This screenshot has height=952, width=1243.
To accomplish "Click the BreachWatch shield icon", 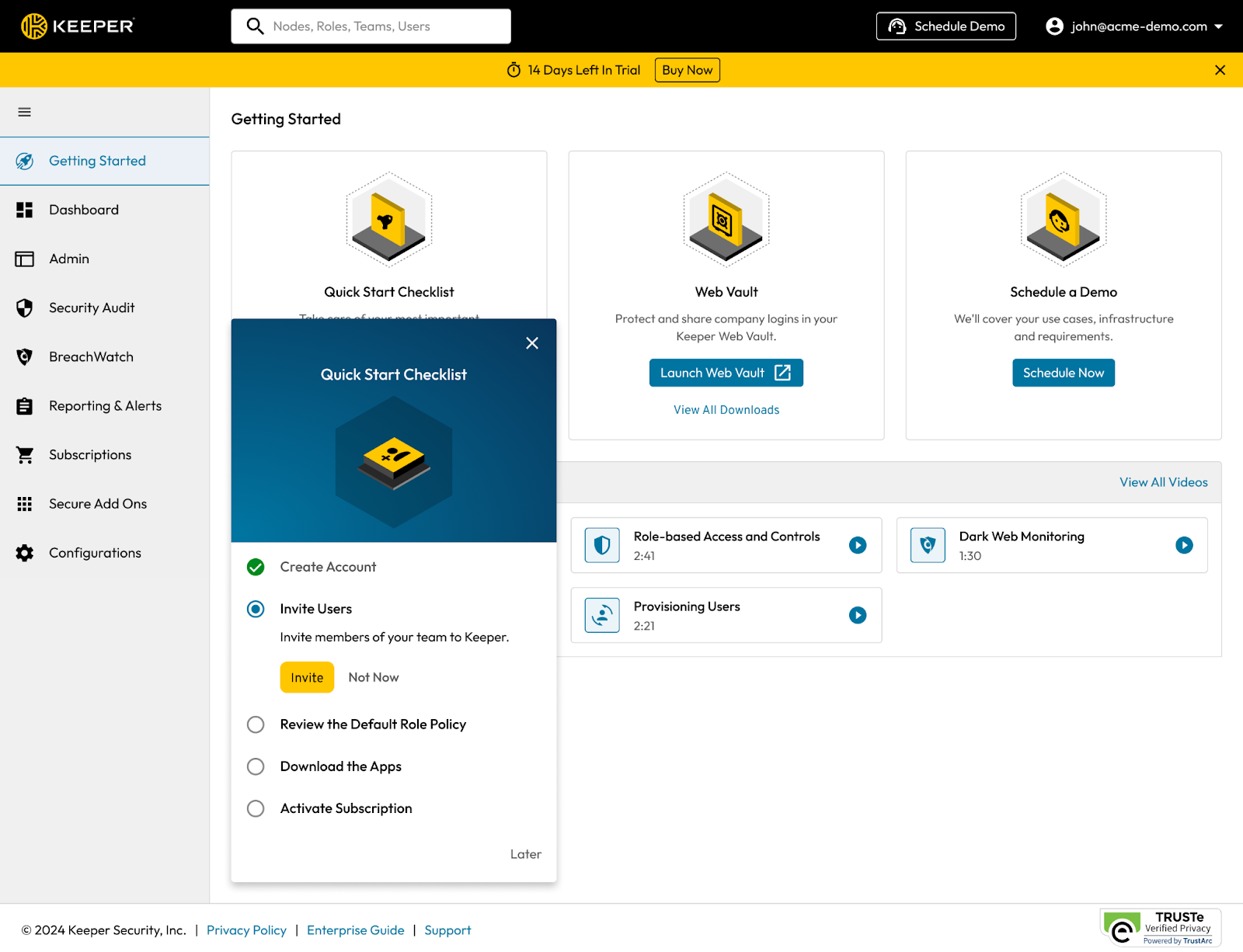I will pyautogui.click(x=25, y=357).
